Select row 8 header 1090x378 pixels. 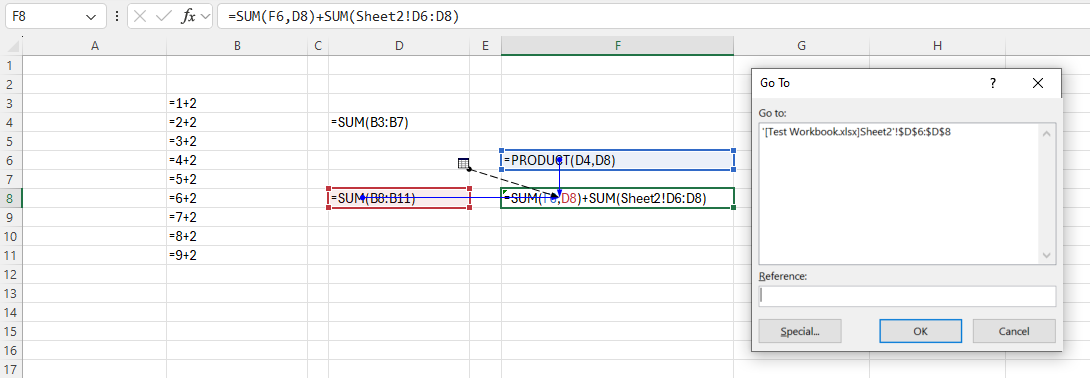(11, 198)
